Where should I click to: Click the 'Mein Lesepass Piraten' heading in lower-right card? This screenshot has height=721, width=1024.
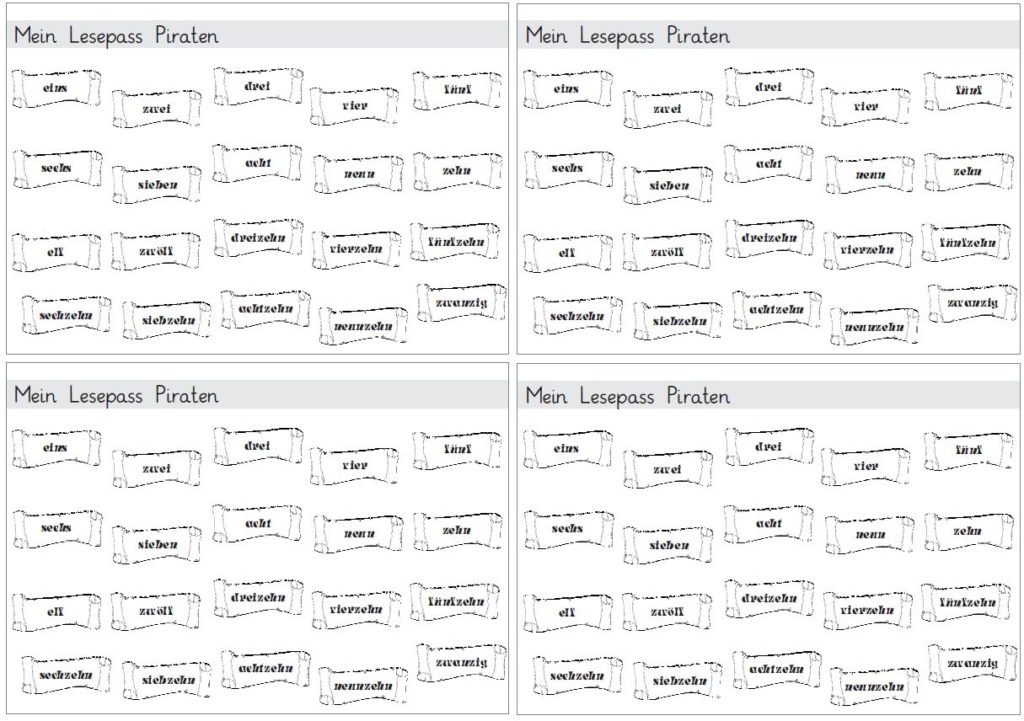pos(628,396)
